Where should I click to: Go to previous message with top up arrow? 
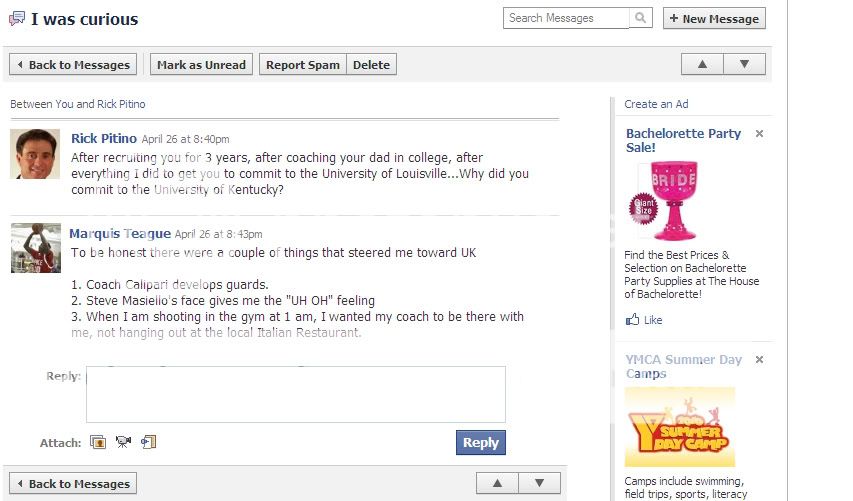tap(702, 64)
